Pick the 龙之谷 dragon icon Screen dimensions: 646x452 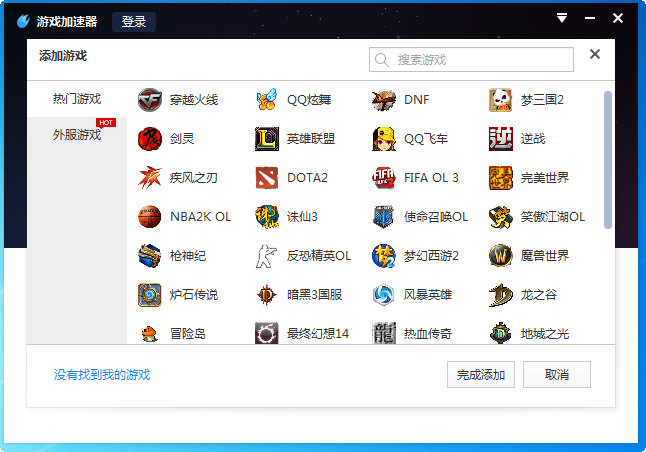coord(501,295)
